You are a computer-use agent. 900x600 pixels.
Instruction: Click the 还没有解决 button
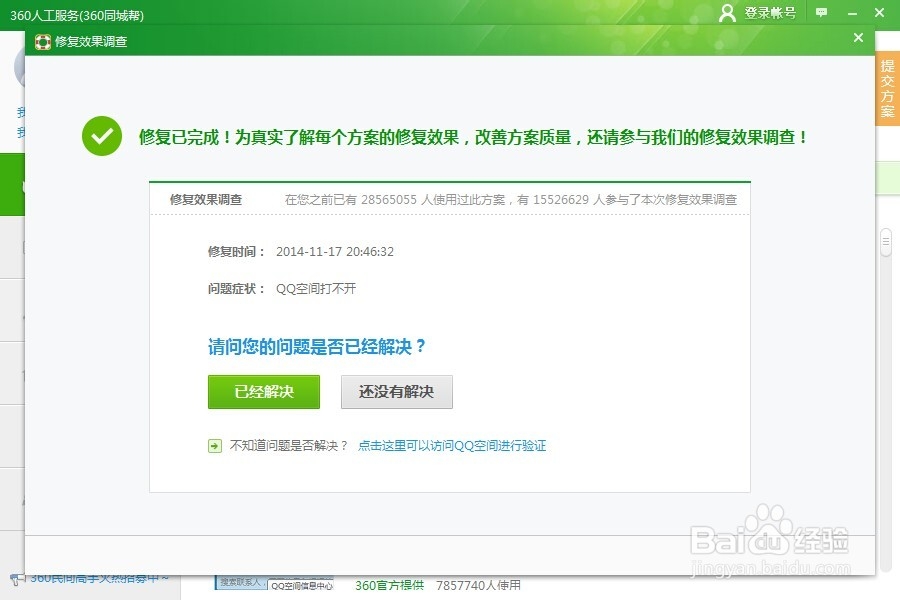397,392
